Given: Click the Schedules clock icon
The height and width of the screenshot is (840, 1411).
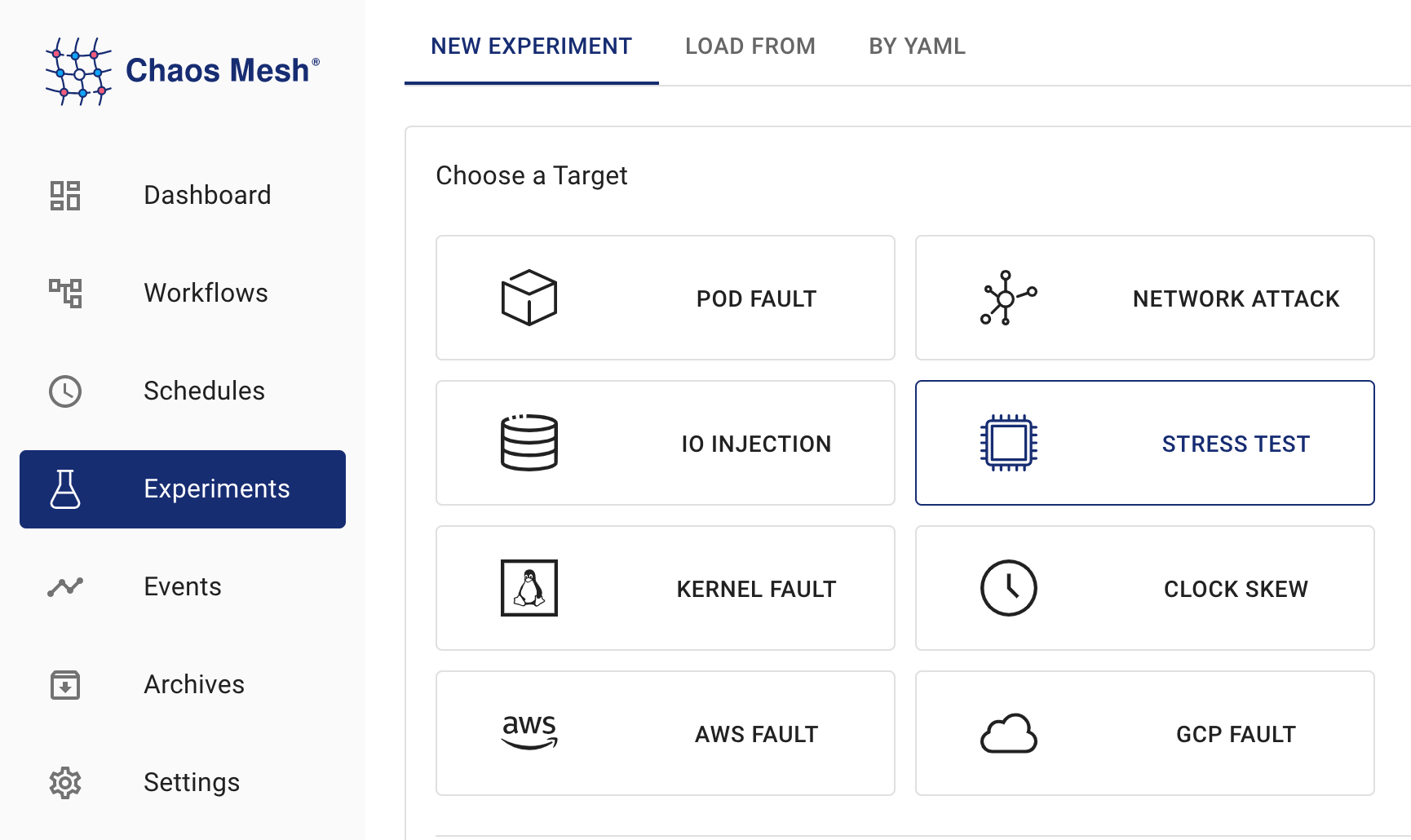Looking at the screenshot, I should pyautogui.click(x=65, y=391).
